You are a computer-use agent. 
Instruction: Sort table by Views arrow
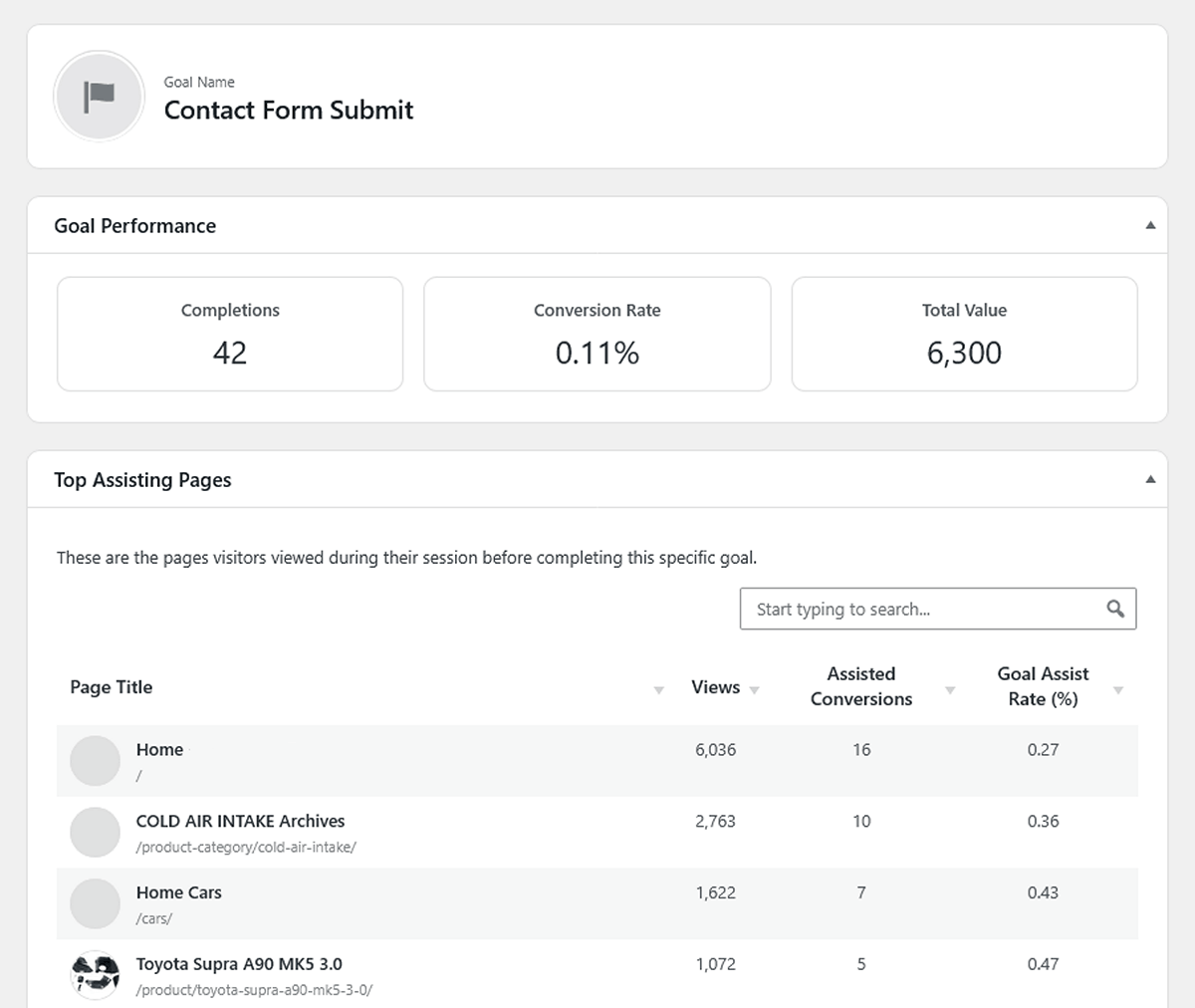754,690
